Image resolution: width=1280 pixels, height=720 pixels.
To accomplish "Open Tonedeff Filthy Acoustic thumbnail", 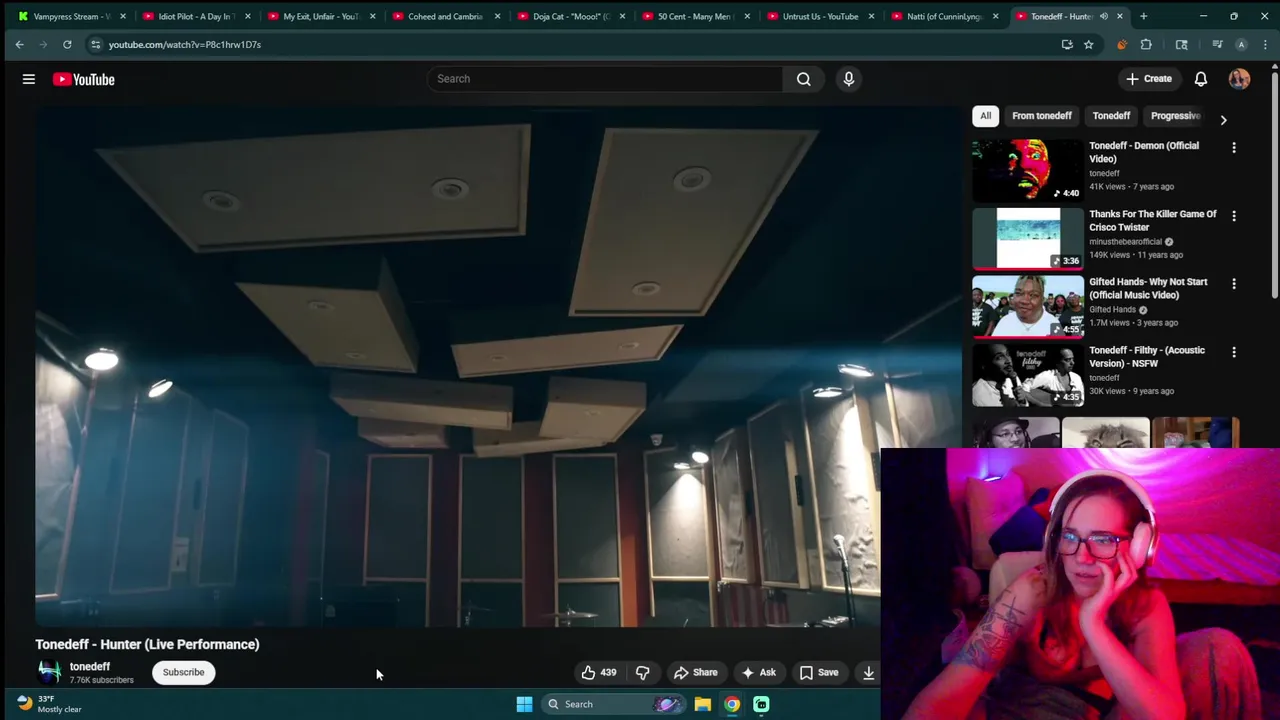I will click(1027, 374).
